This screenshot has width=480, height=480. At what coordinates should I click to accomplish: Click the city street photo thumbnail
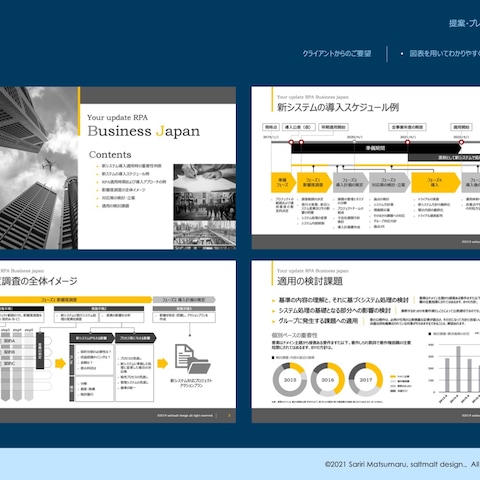pyautogui.click(x=205, y=235)
